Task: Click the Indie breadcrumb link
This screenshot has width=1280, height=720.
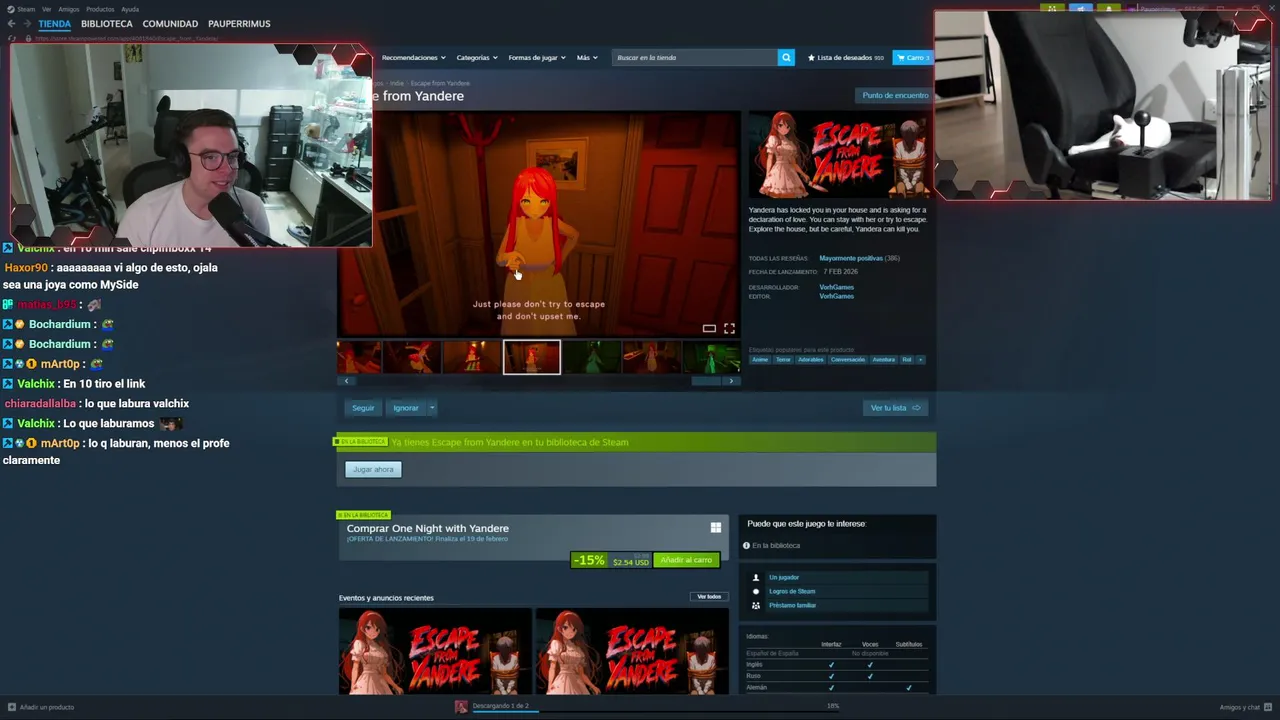Action: coord(397,83)
